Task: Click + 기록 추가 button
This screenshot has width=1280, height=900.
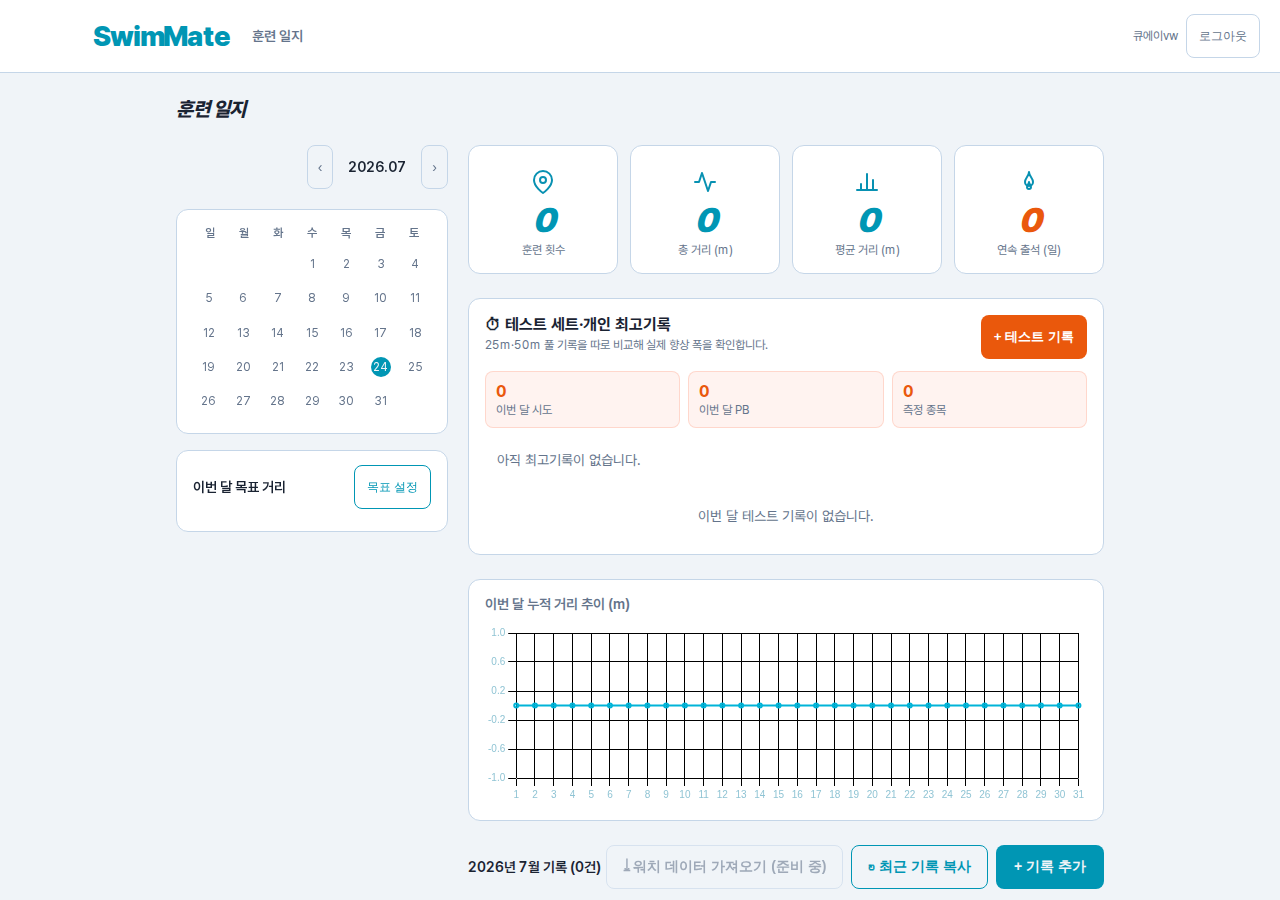Action: [x=1050, y=867]
